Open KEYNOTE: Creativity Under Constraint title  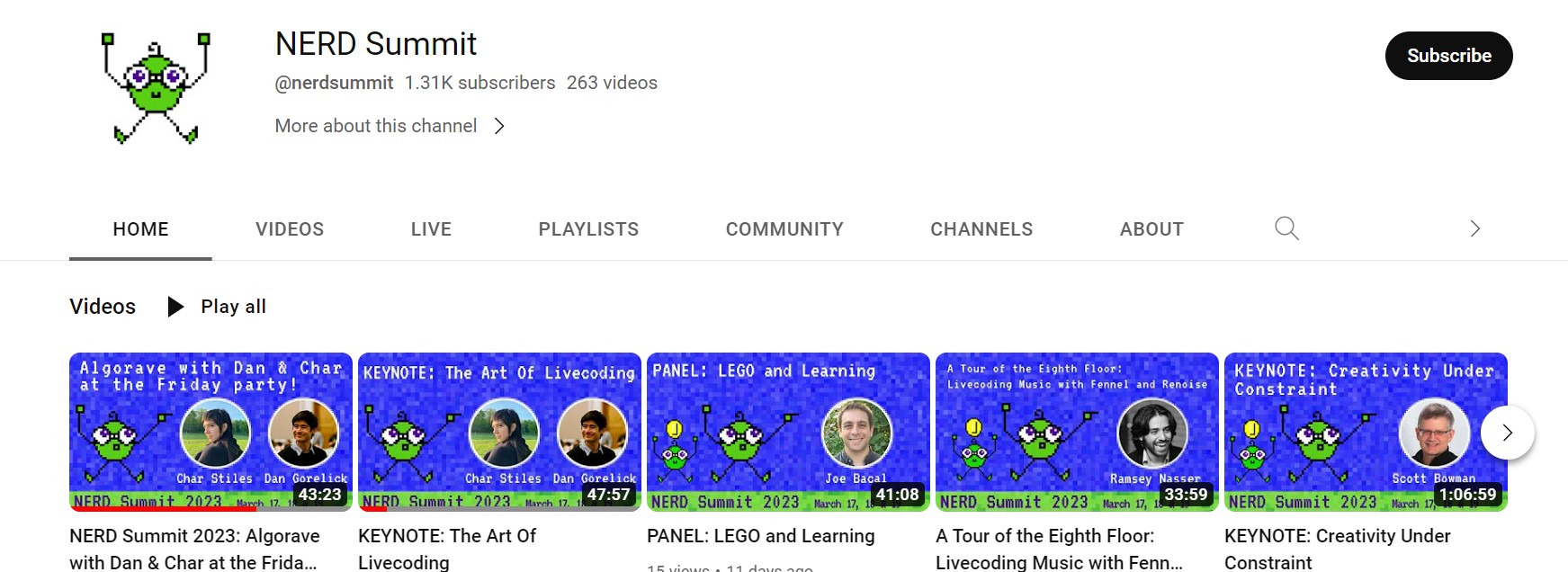tap(1338, 549)
